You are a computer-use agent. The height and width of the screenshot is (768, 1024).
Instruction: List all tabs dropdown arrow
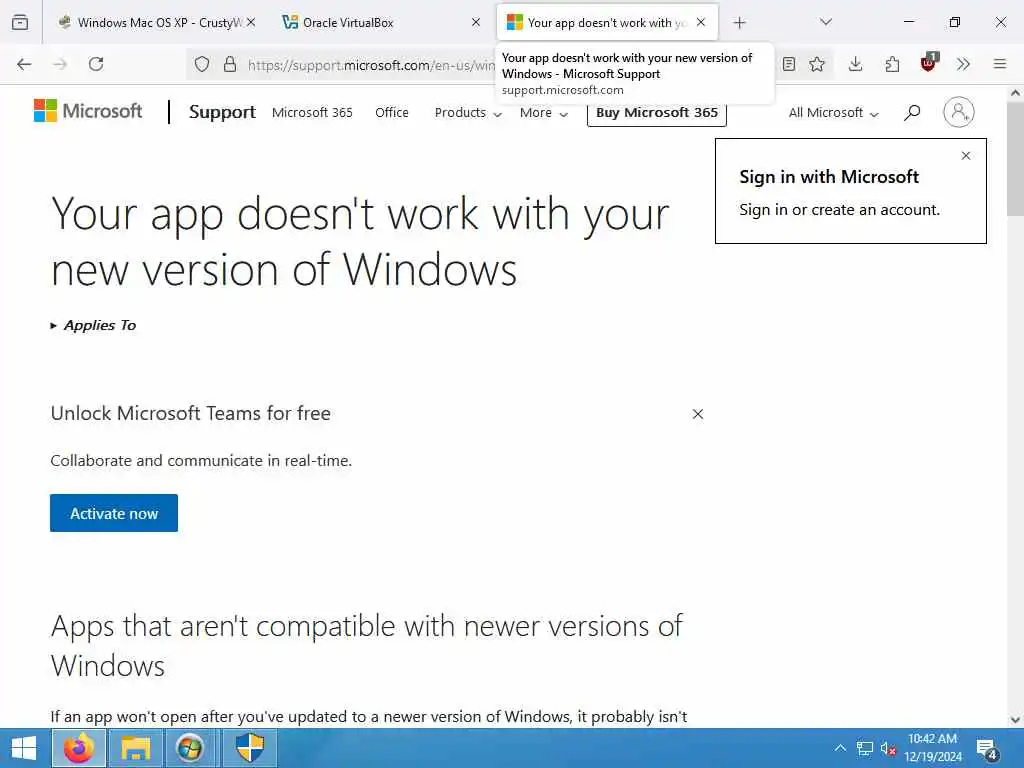click(825, 22)
